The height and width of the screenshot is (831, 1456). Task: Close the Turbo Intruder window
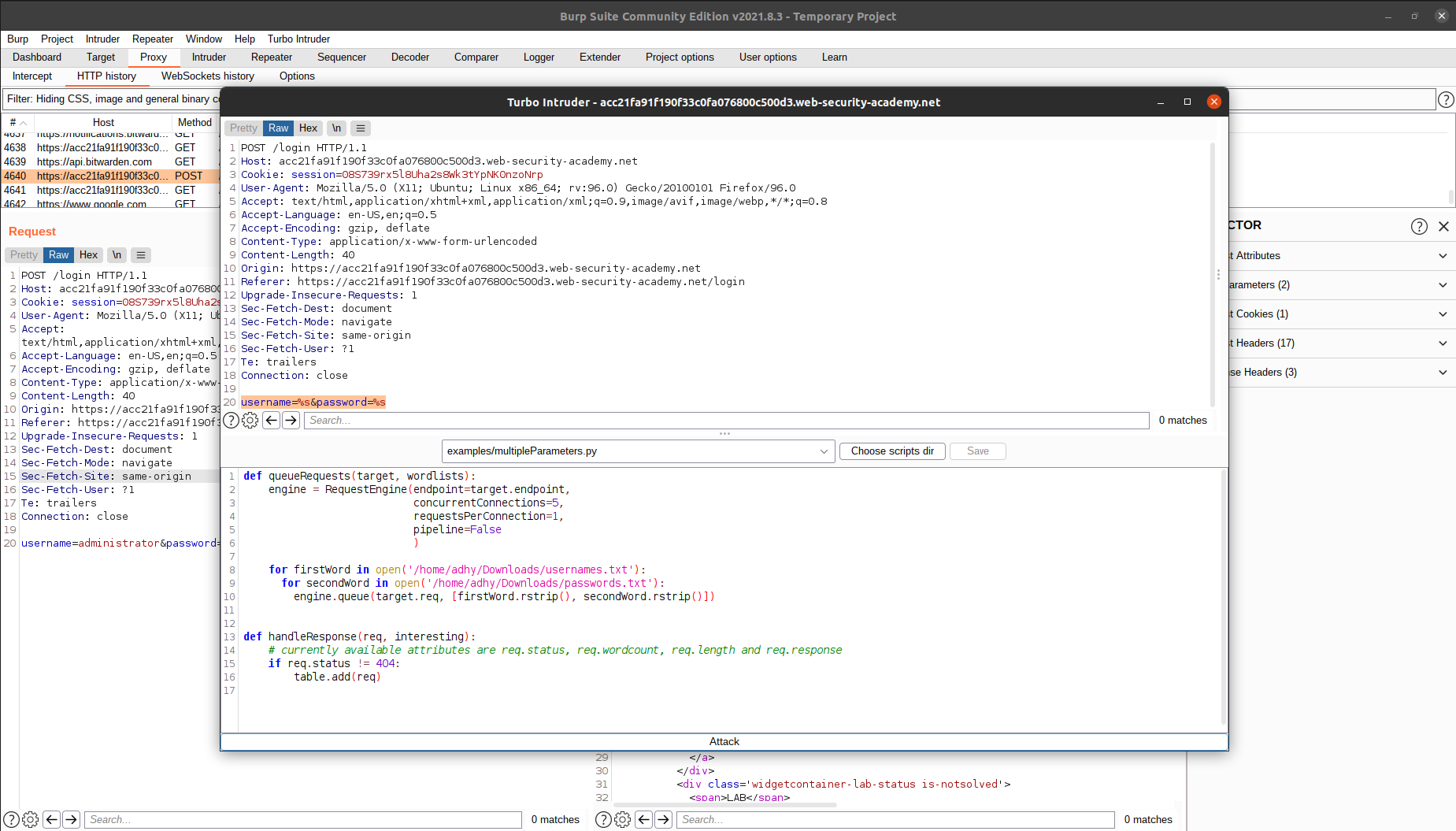1214,102
